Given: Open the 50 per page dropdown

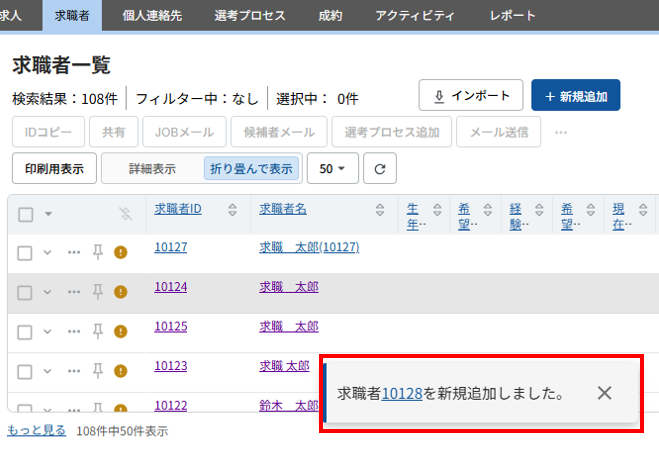Looking at the screenshot, I should 332,169.
